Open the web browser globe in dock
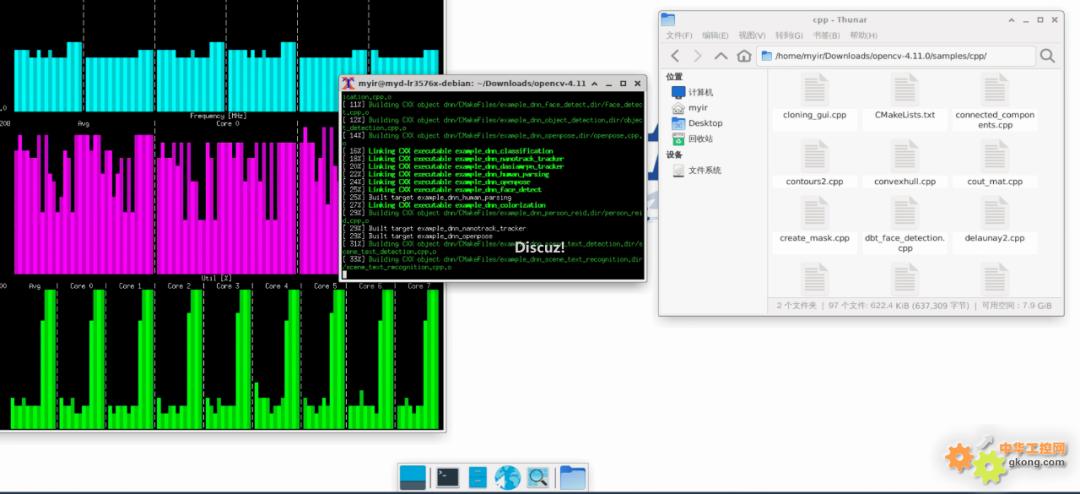Screen dimensions: 1080x494 508,478
